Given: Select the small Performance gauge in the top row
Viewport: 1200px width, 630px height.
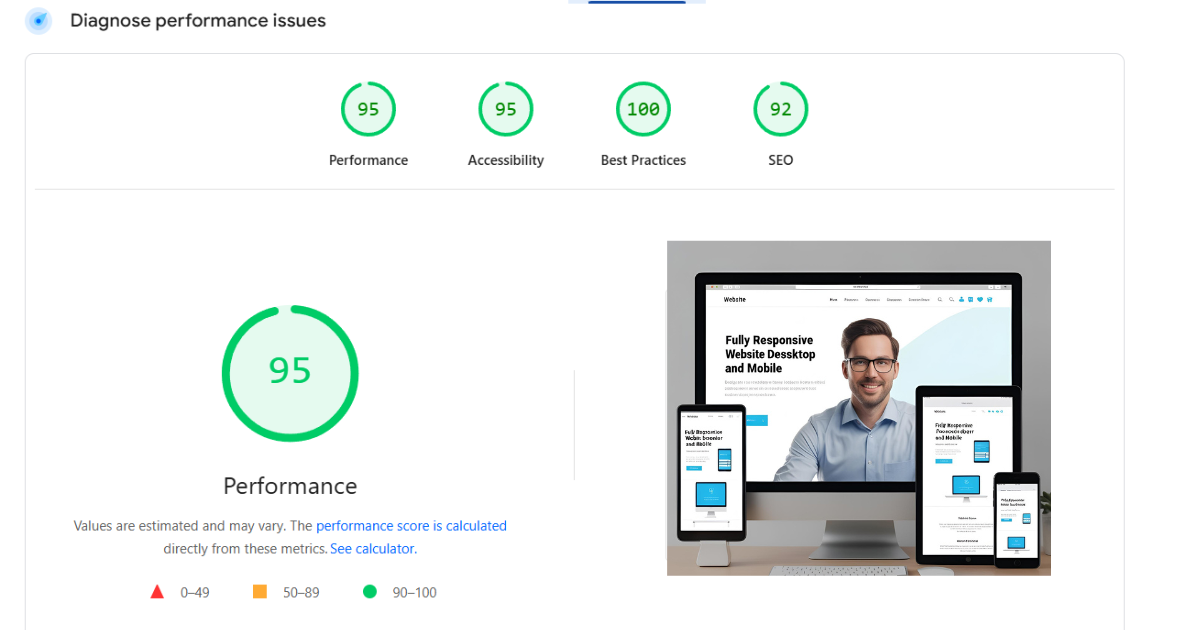Looking at the screenshot, I should click(x=368, y=109).
